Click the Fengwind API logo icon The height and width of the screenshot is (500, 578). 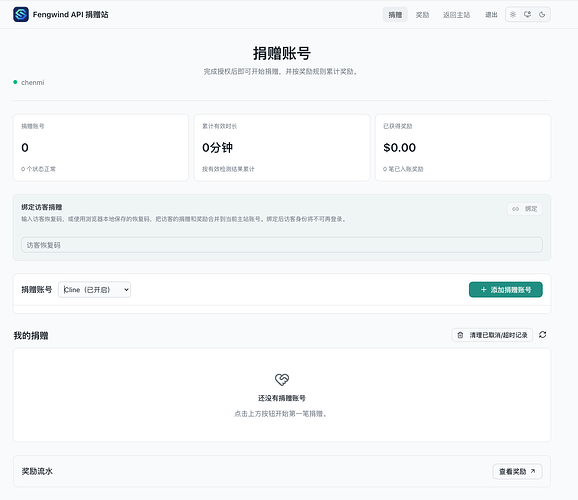click(21, 14)
